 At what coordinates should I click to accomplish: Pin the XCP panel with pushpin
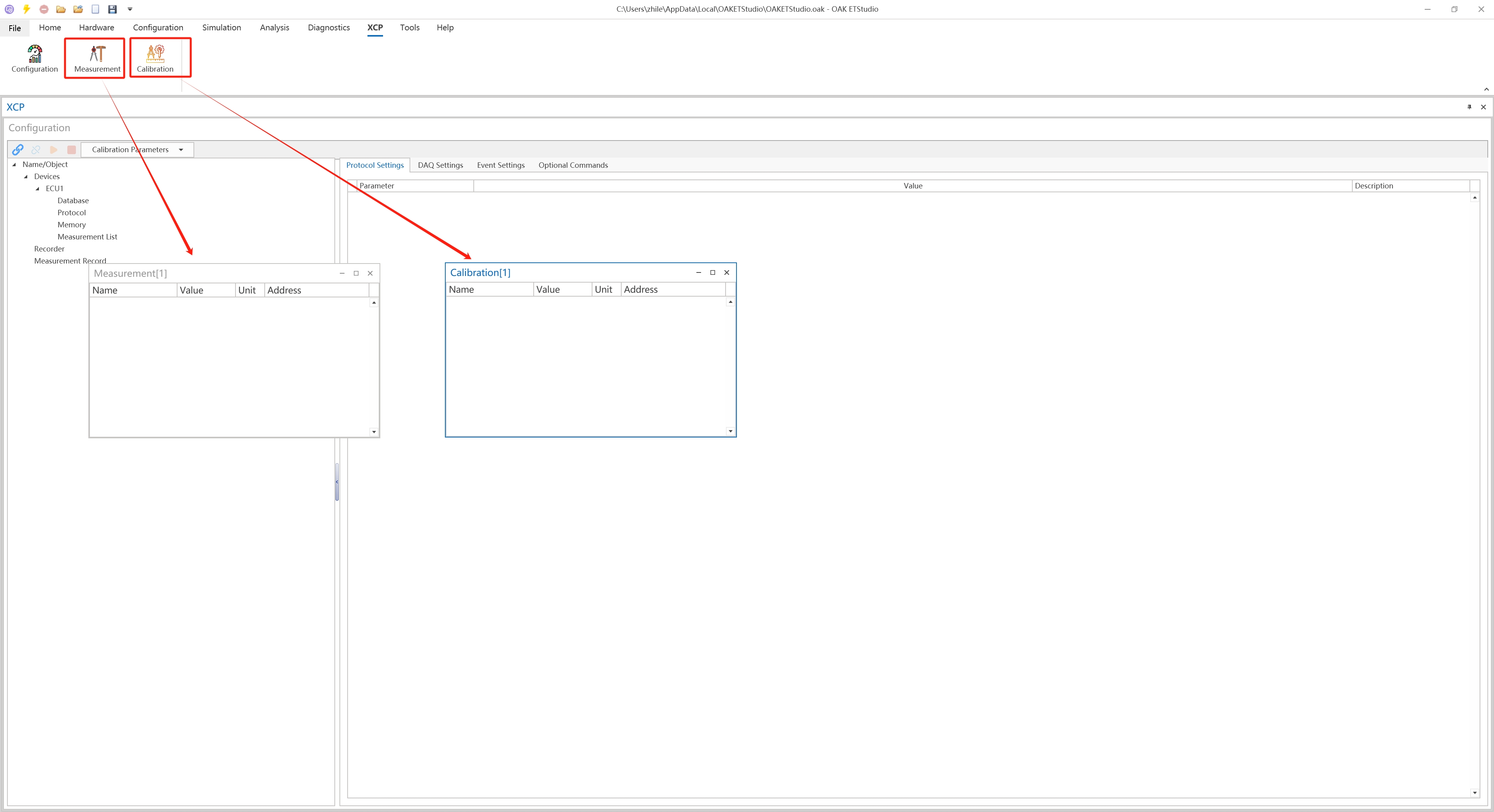point(1469,107)
